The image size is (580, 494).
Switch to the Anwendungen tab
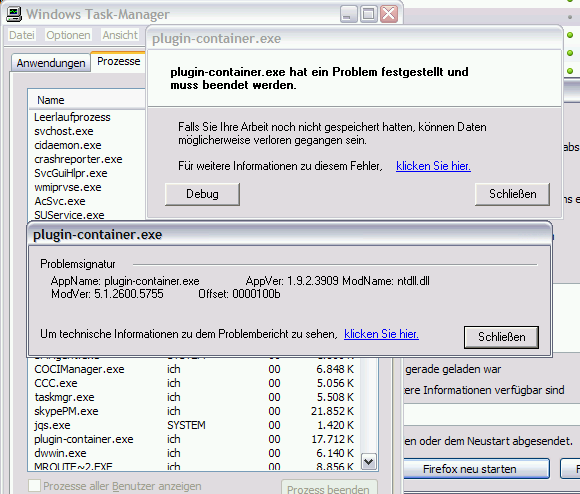51,63
